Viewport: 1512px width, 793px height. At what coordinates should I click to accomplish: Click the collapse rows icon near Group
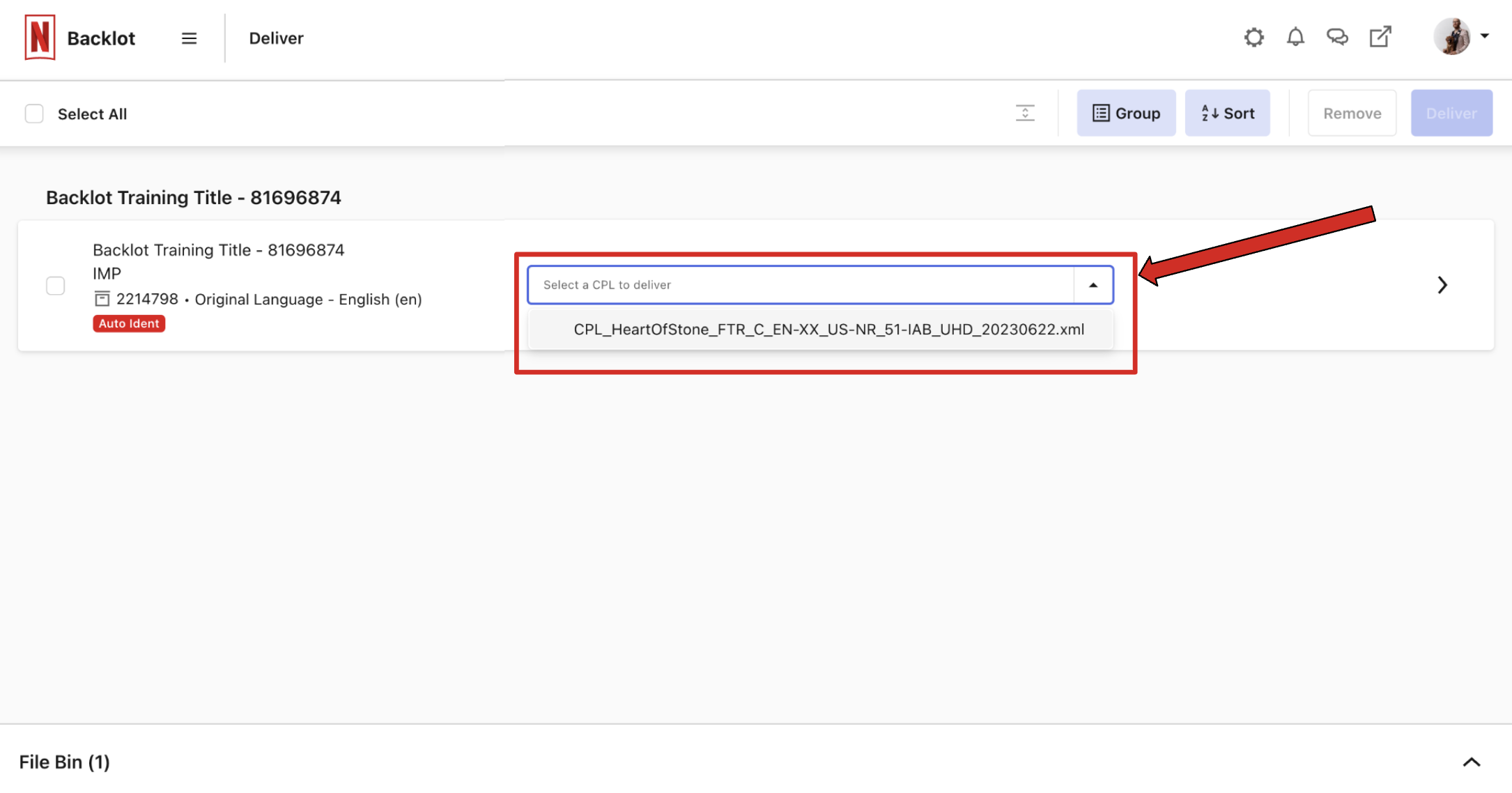point(1025,113)
